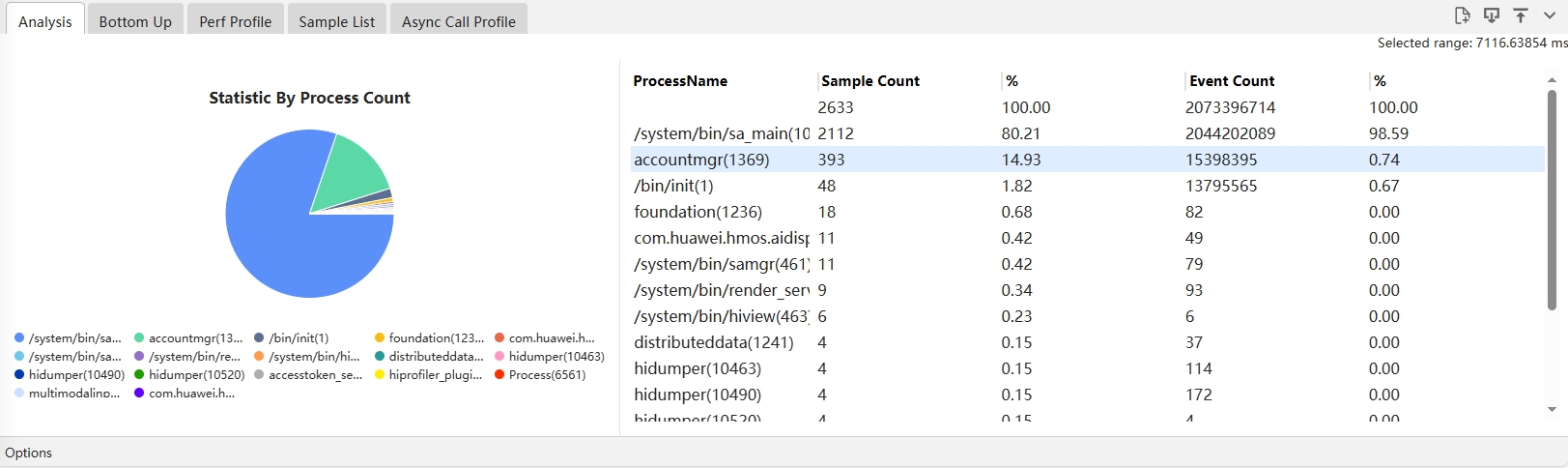Viewport: 1568px width, 468px height.
Task: Open the Perf Profile tab
Action: 236,21
